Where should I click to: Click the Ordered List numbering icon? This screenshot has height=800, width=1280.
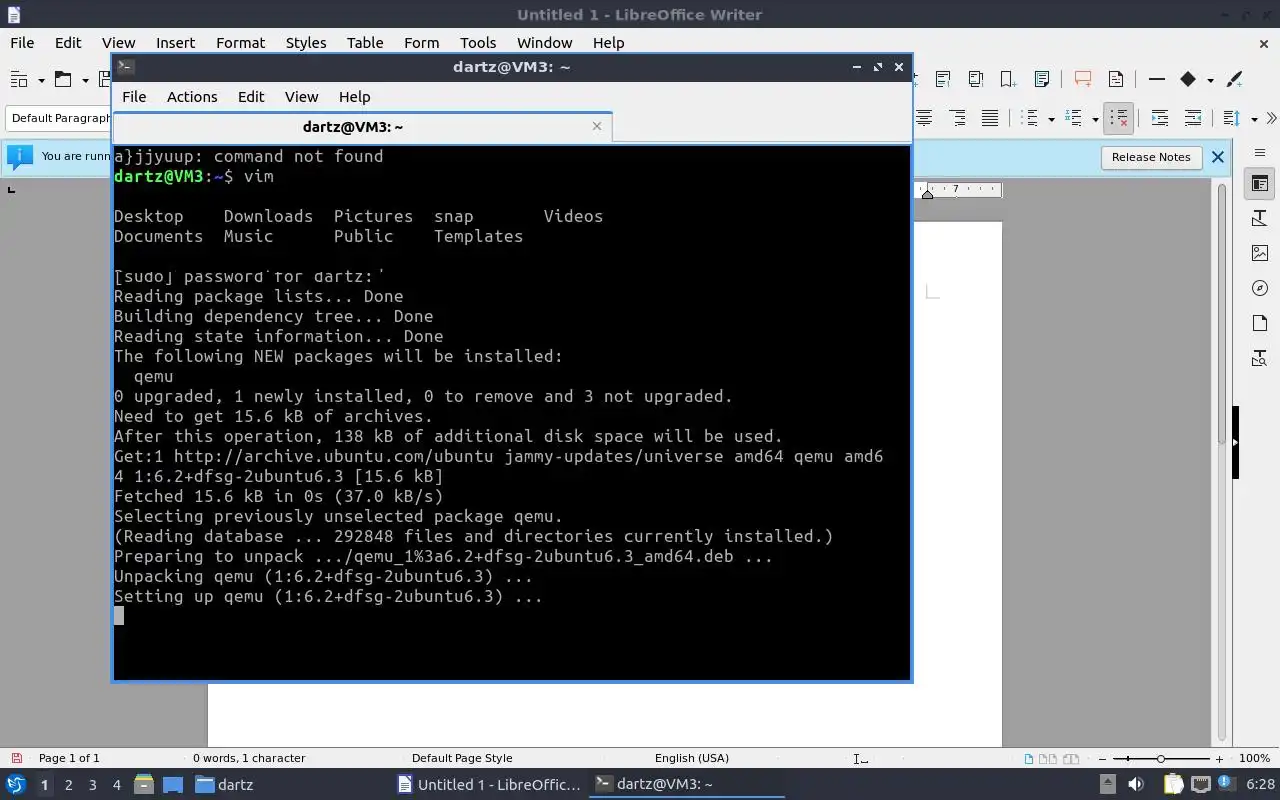coord(1075,118)
